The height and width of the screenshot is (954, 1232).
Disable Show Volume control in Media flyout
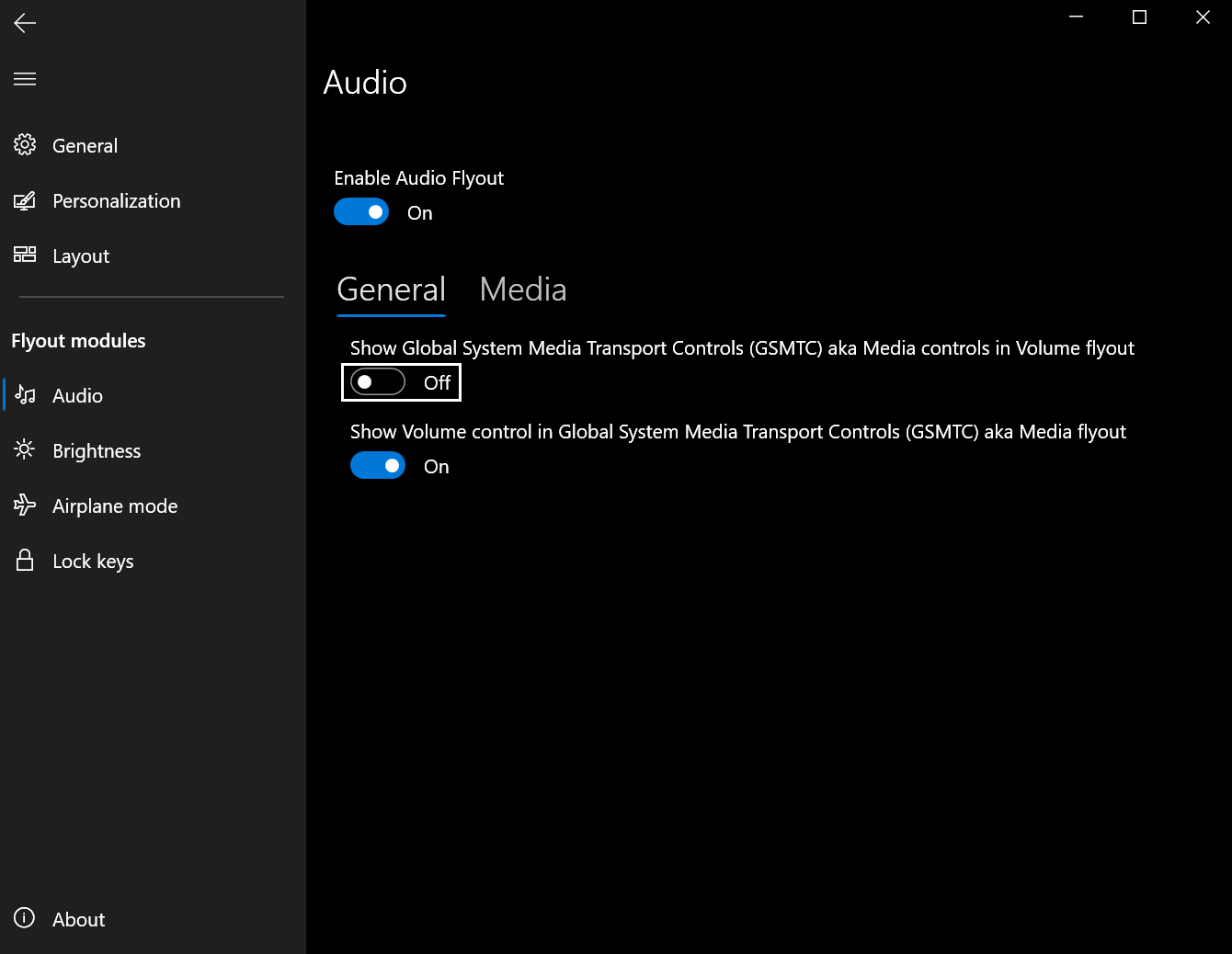click(378, 465)
